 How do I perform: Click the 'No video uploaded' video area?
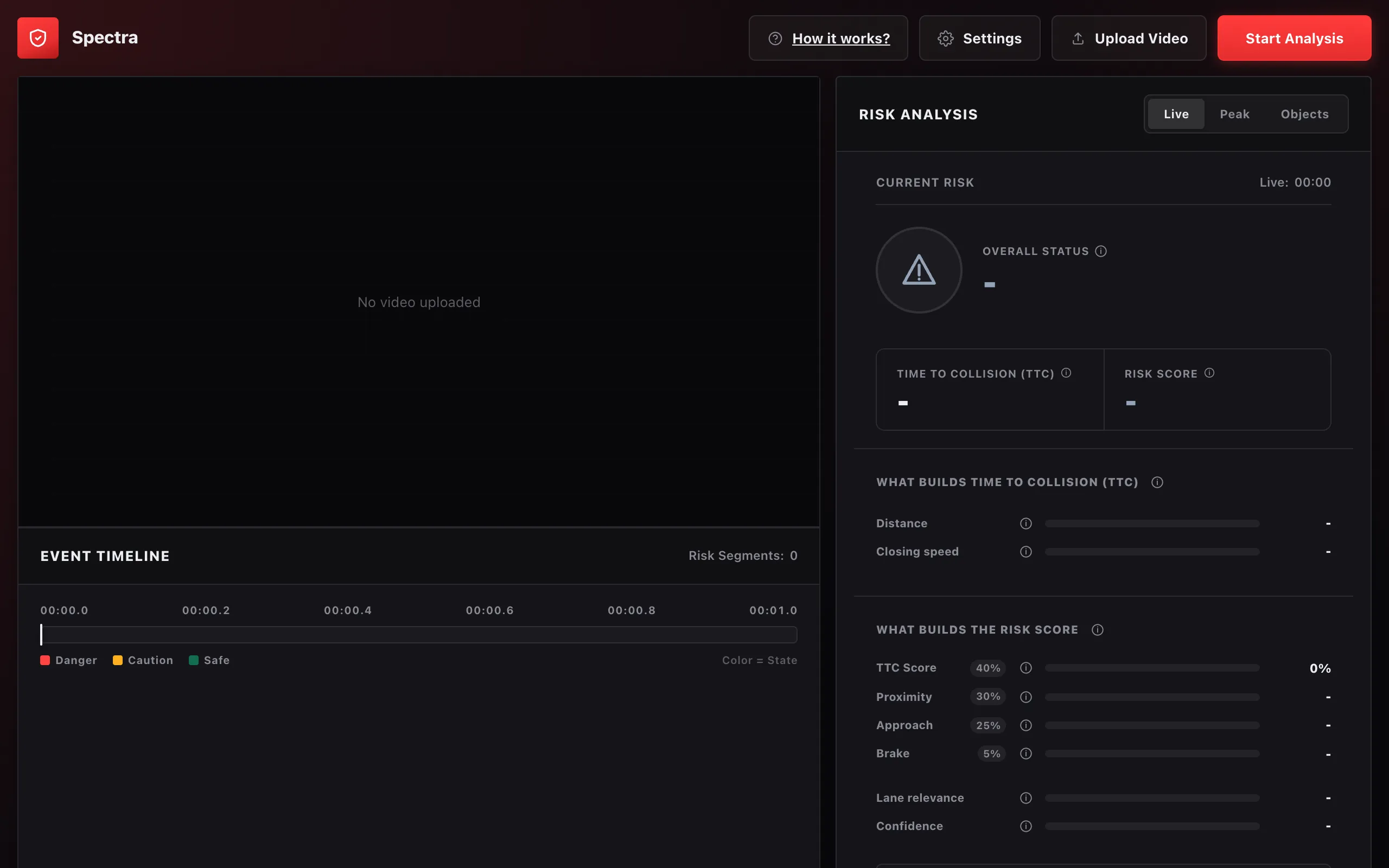418,302
